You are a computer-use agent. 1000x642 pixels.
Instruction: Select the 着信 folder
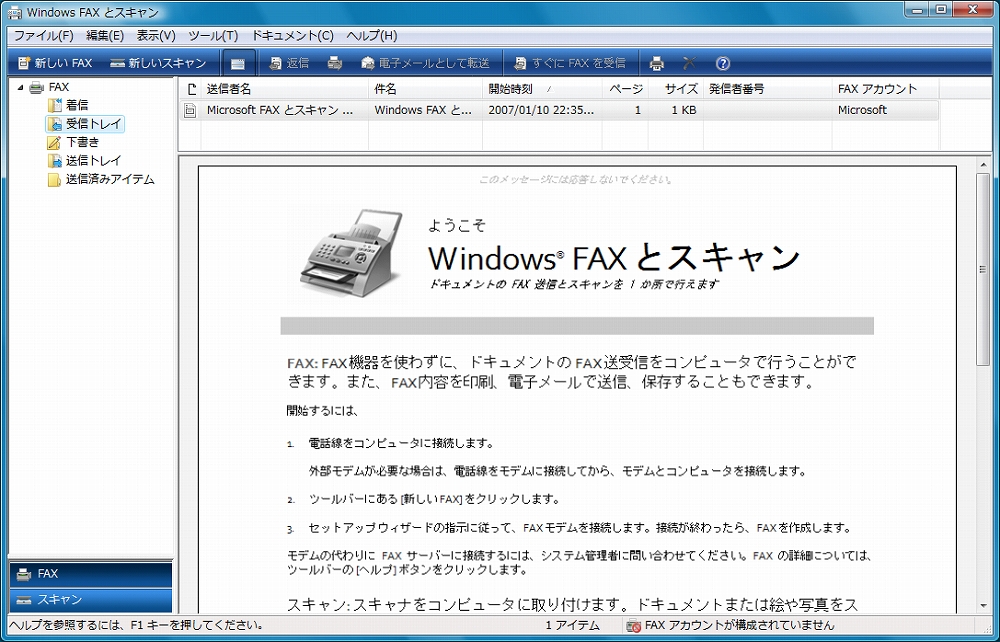tap(76, 105)
